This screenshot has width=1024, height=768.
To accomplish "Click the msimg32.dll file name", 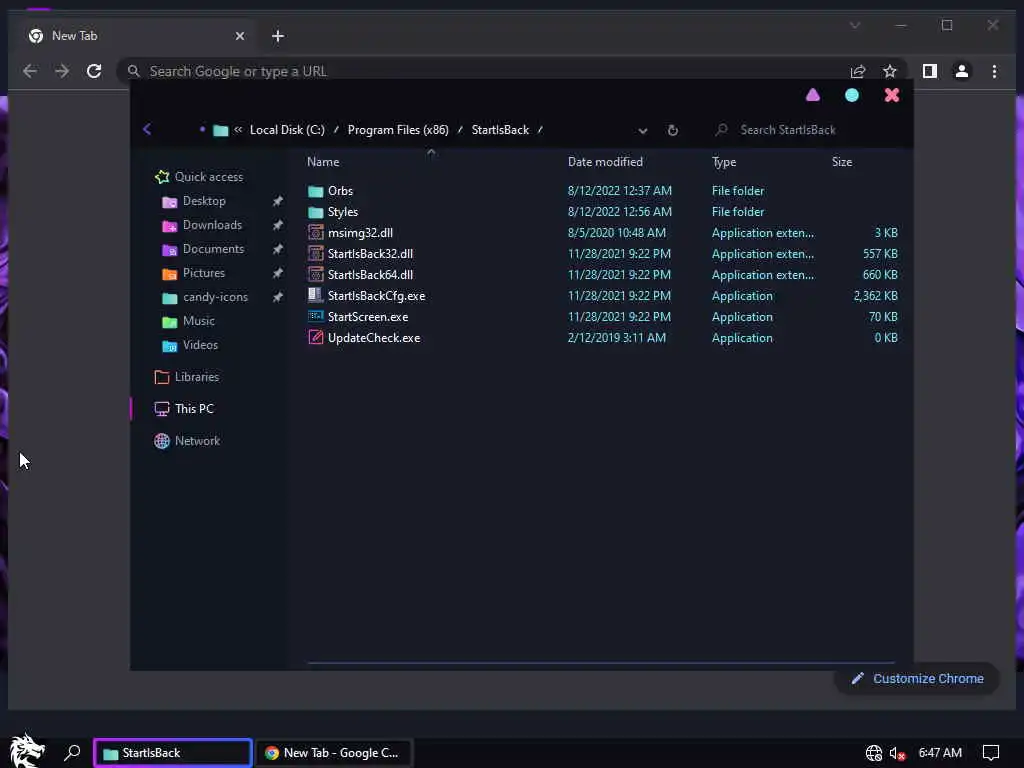I will click(360, 232).
